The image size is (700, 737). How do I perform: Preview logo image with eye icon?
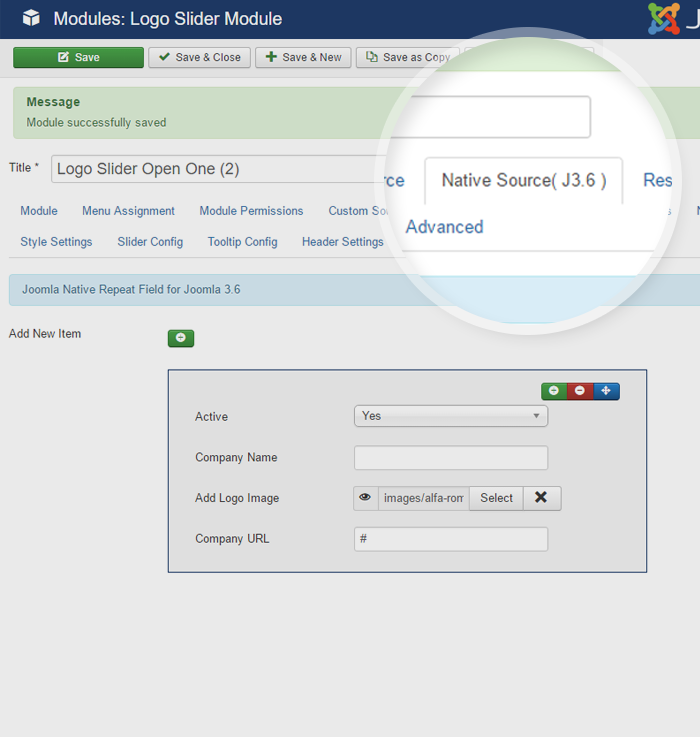[365, 498]
